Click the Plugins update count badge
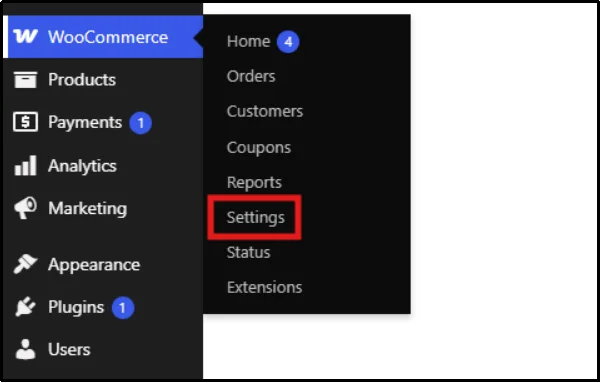Screen dimensions: 601x383 123,307
